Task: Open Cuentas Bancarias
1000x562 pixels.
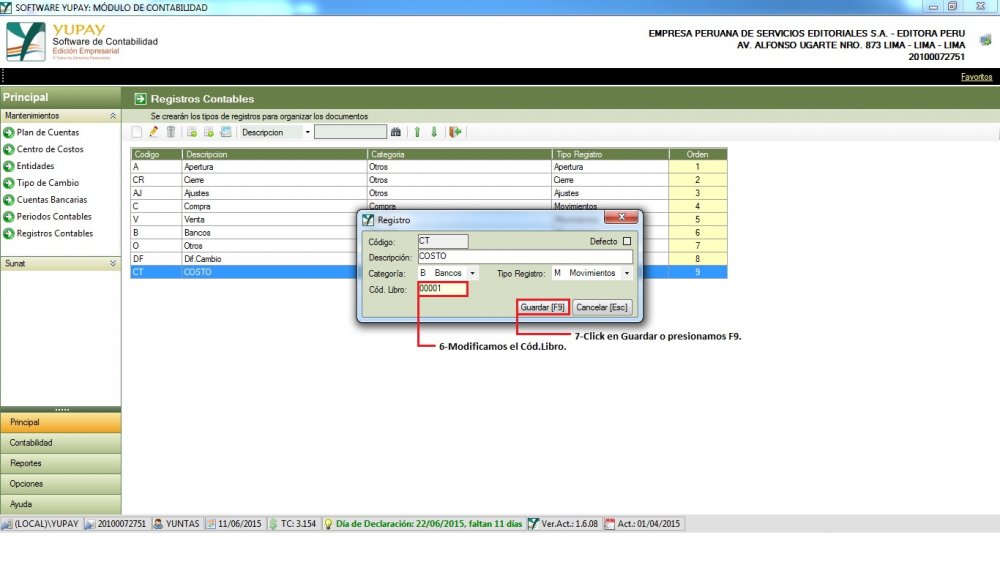Action: pos(52,200)
